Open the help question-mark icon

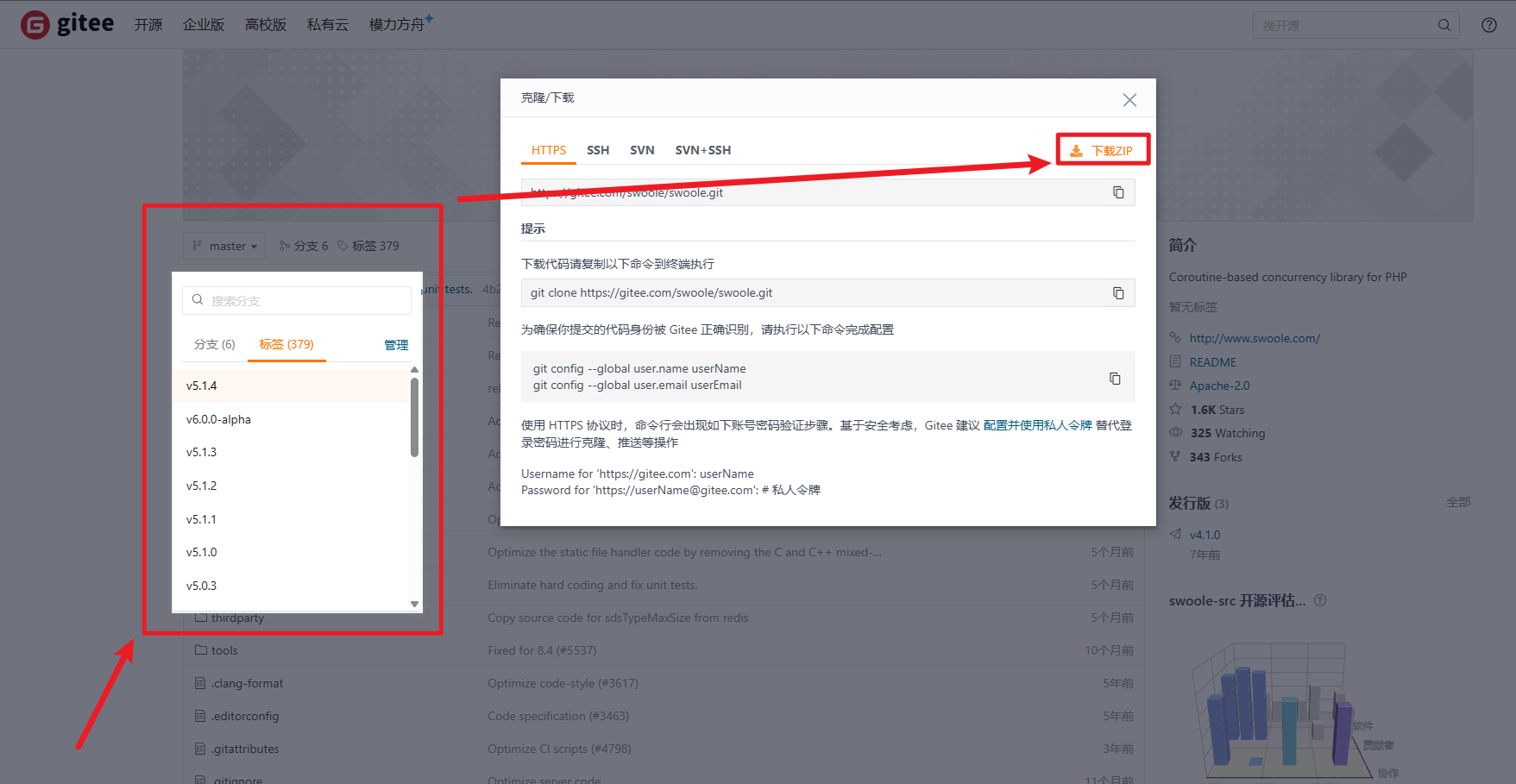coord(1488,24)
